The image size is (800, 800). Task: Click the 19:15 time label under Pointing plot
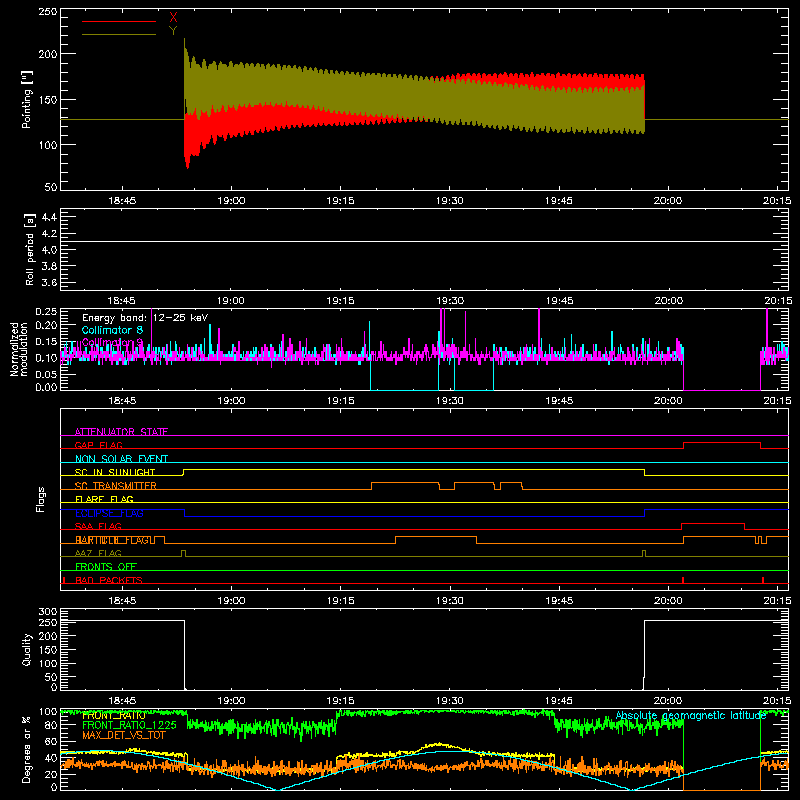coord(340,201)
